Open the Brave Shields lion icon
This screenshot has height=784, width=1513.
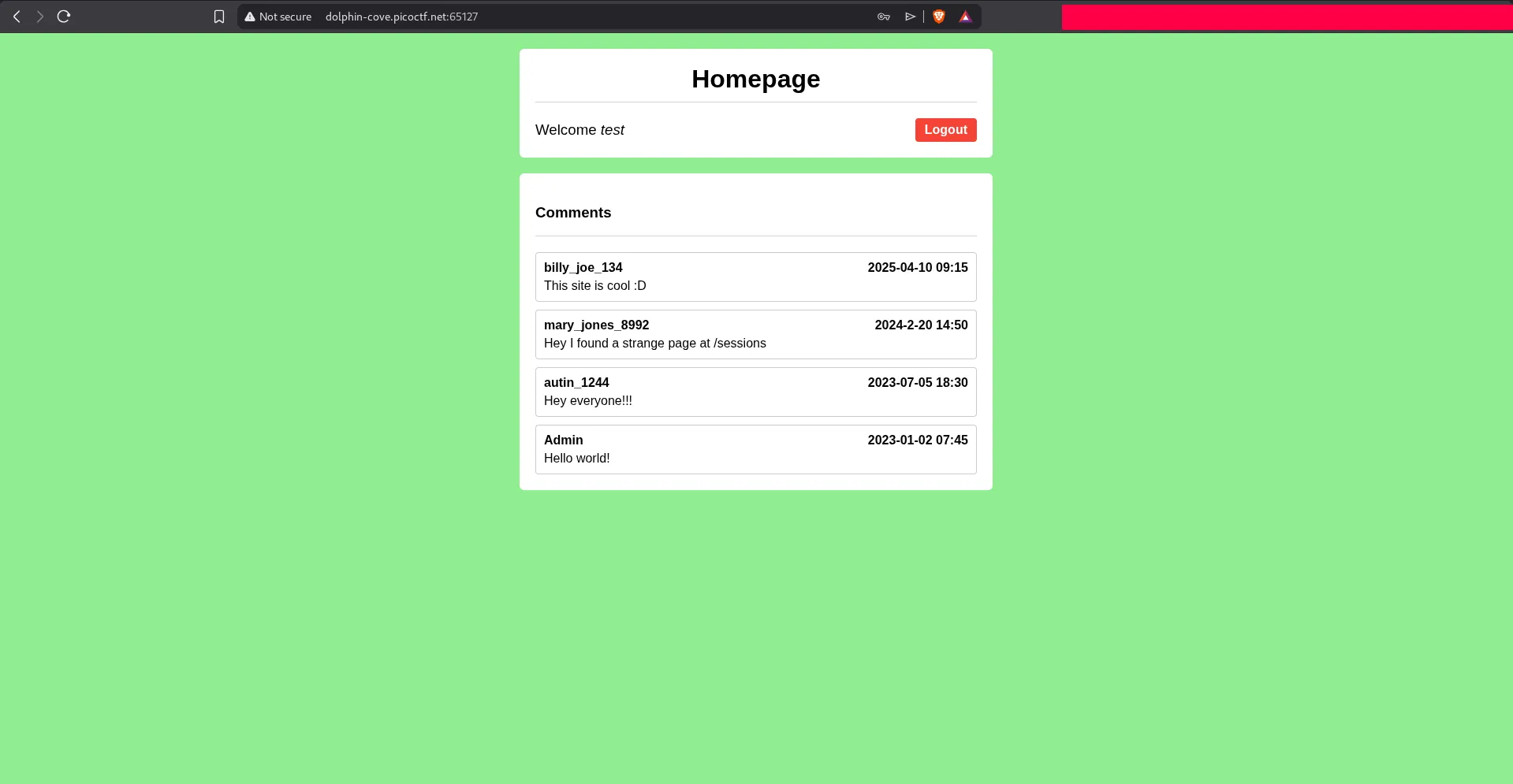pos(938,17)
